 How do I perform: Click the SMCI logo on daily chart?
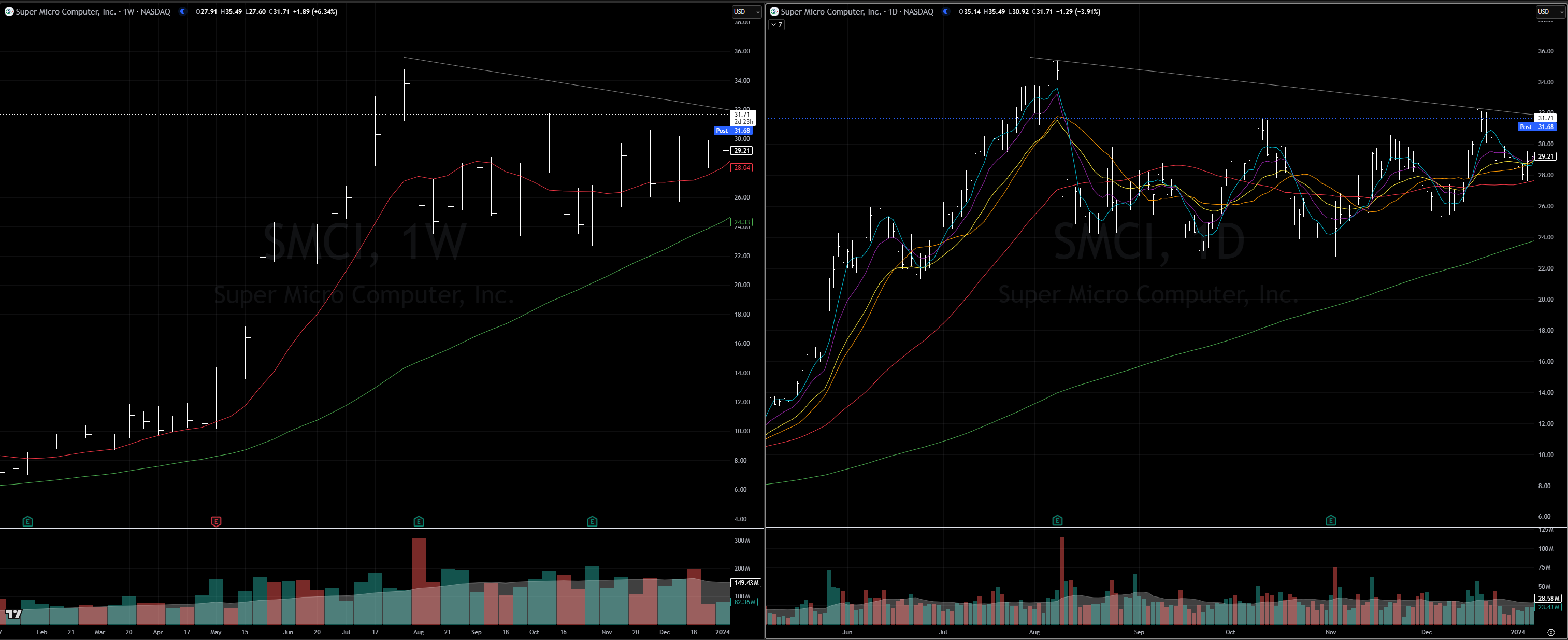pos(774,11)
